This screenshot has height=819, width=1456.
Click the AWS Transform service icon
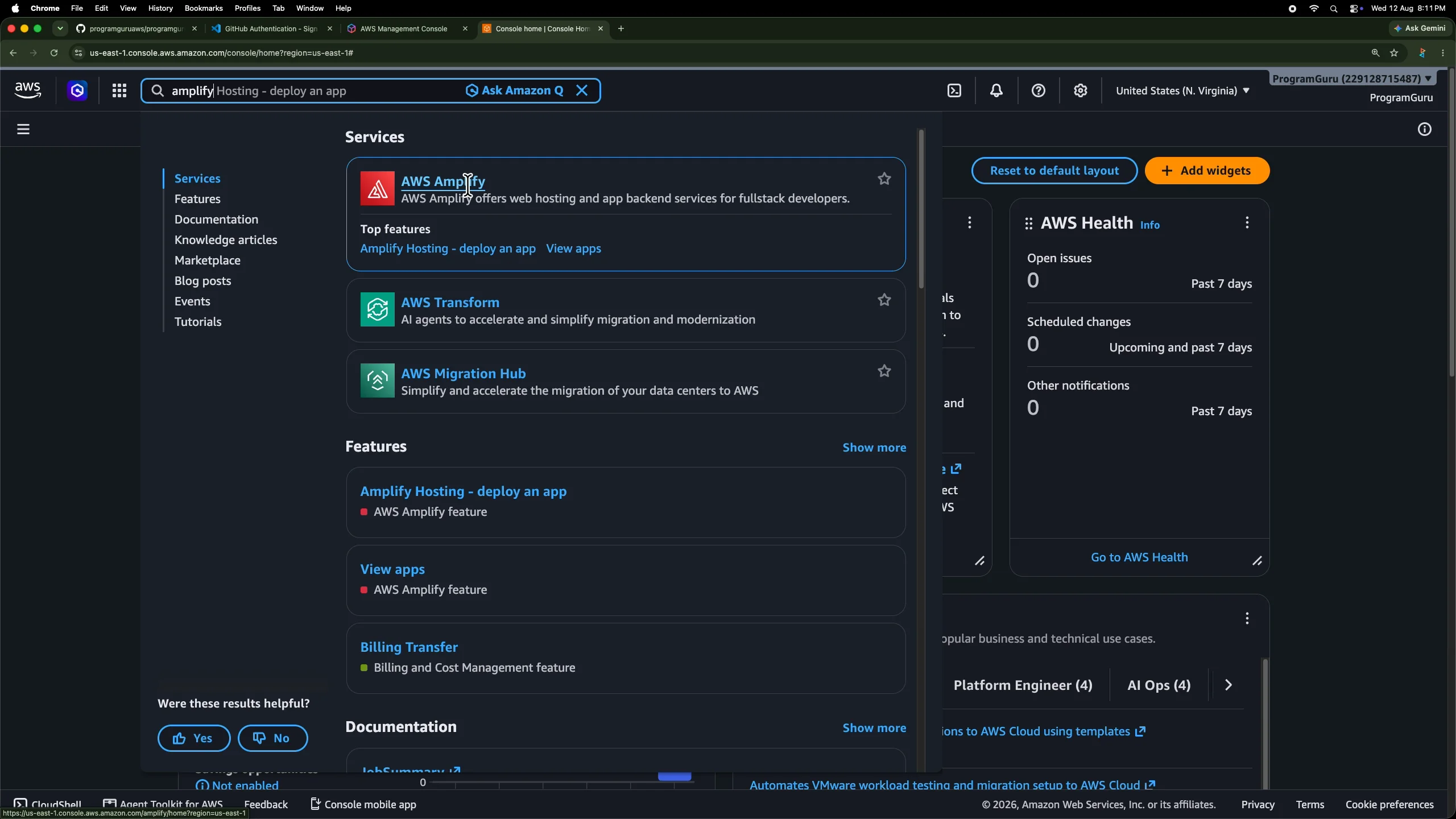[378, 309]
